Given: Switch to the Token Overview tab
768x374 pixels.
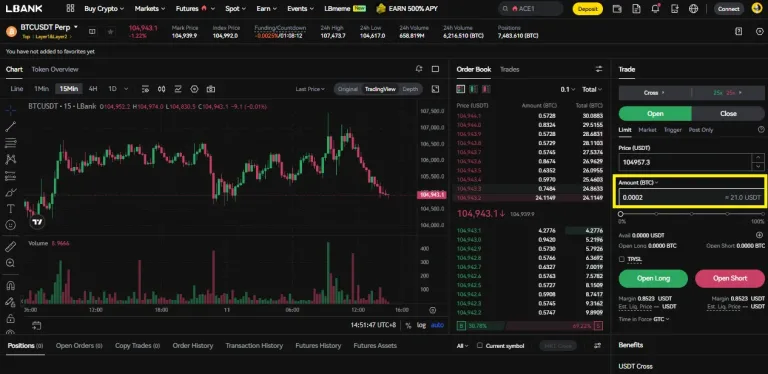Looking at the screenshot, I should (x=55, y=70).
